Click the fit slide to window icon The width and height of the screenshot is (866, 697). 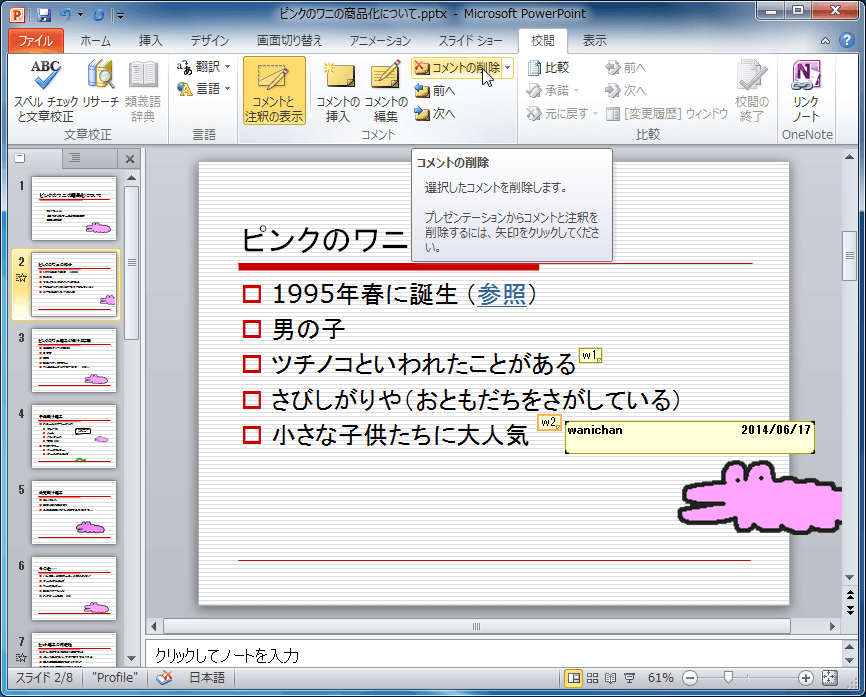830,678
